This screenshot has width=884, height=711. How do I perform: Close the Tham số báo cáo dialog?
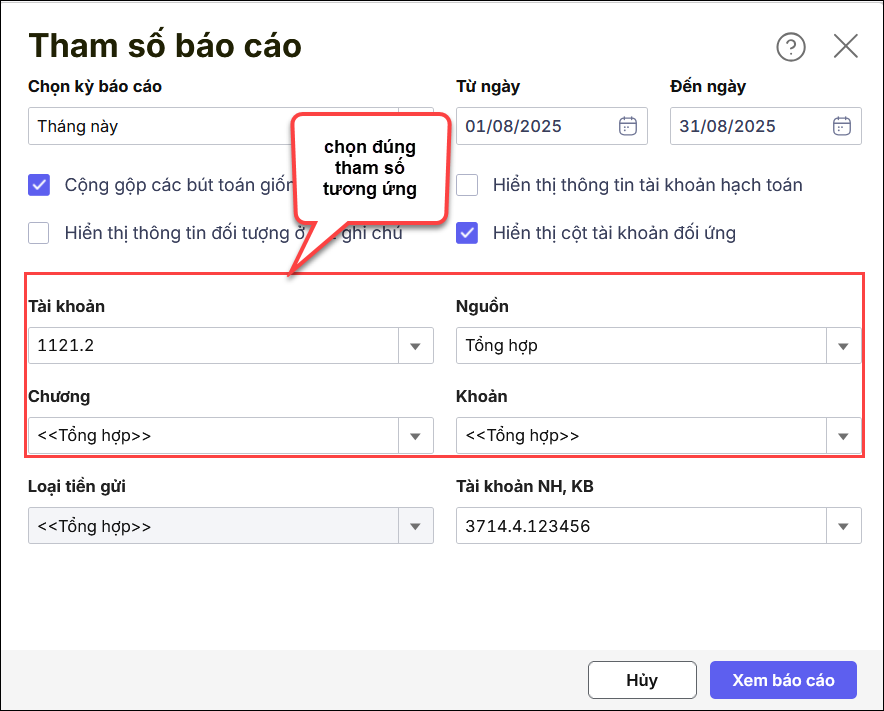(846, 46)
